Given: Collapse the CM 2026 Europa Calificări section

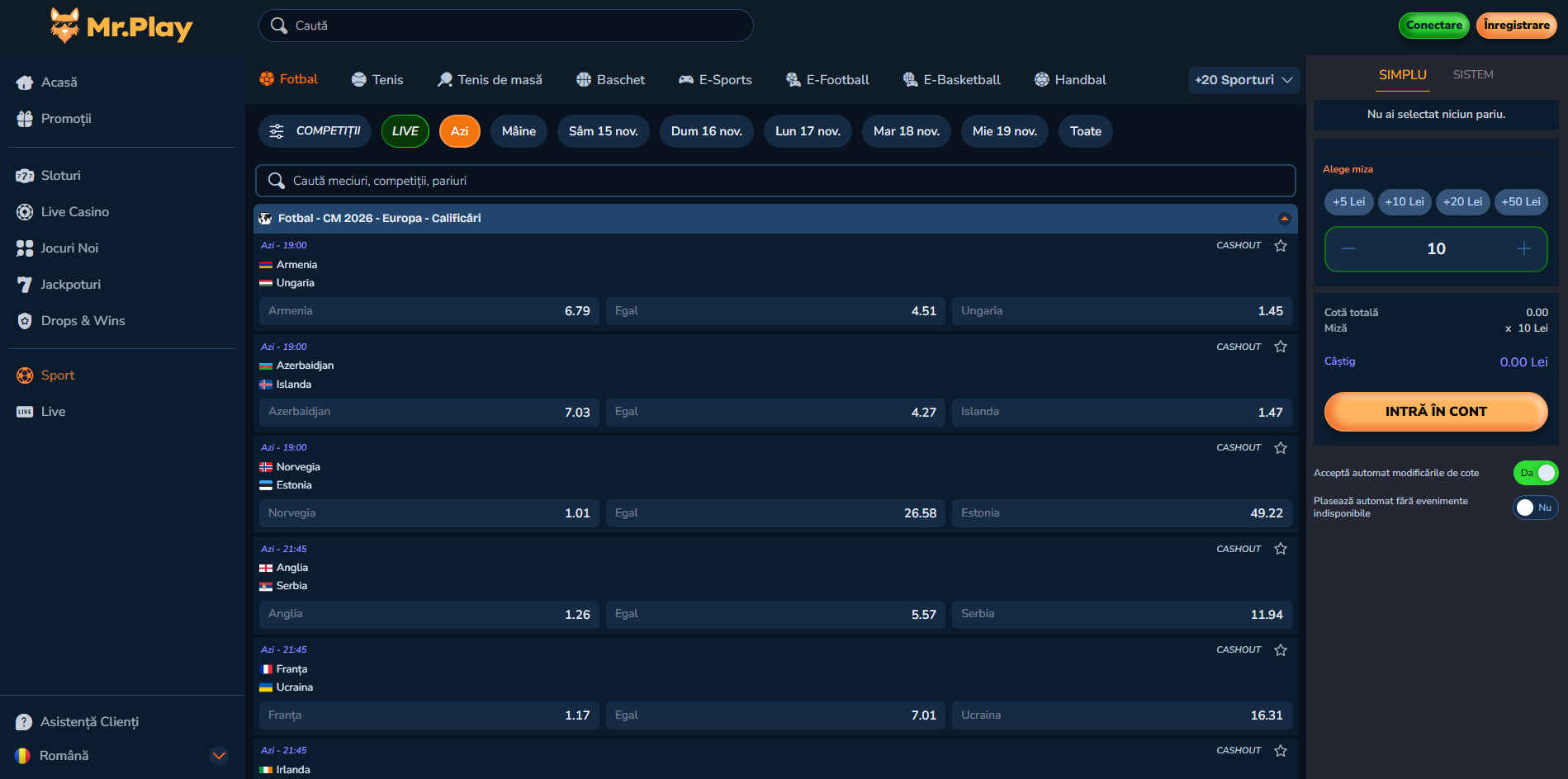Looking at the screenshot, I should tap(1284, 219).
